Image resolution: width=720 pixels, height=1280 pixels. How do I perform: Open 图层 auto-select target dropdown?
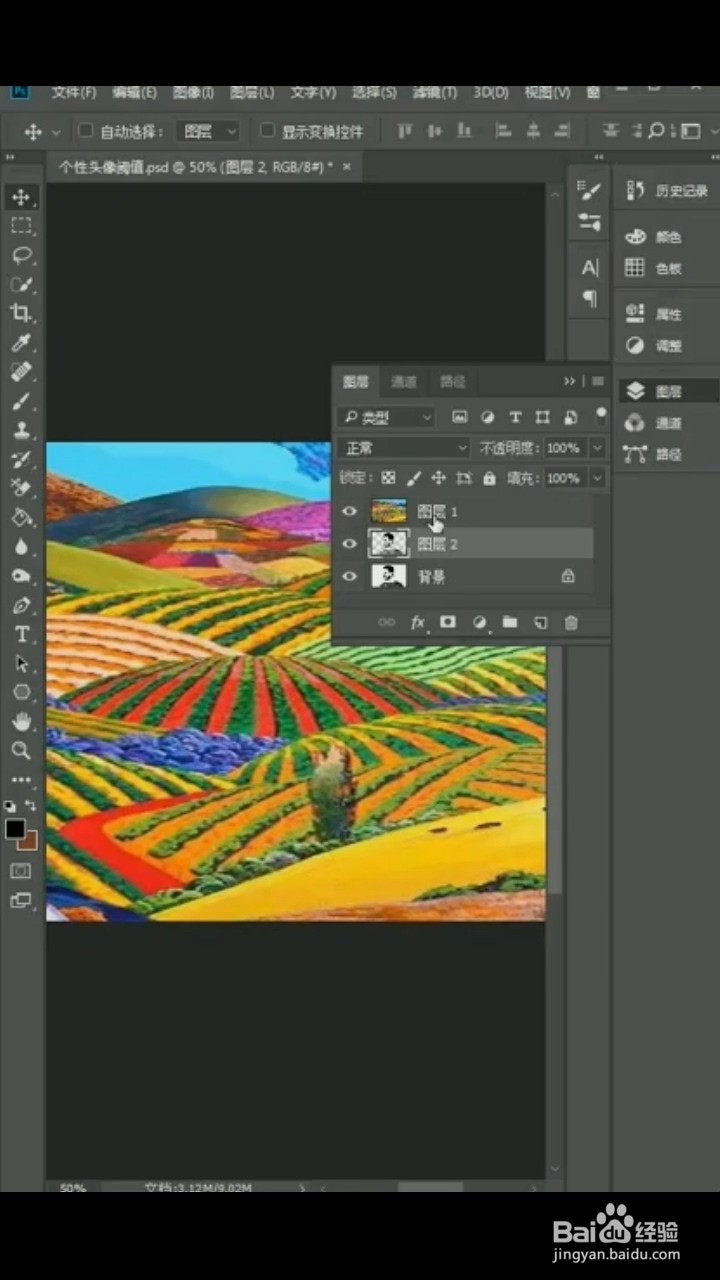click(x=208, y=131)
